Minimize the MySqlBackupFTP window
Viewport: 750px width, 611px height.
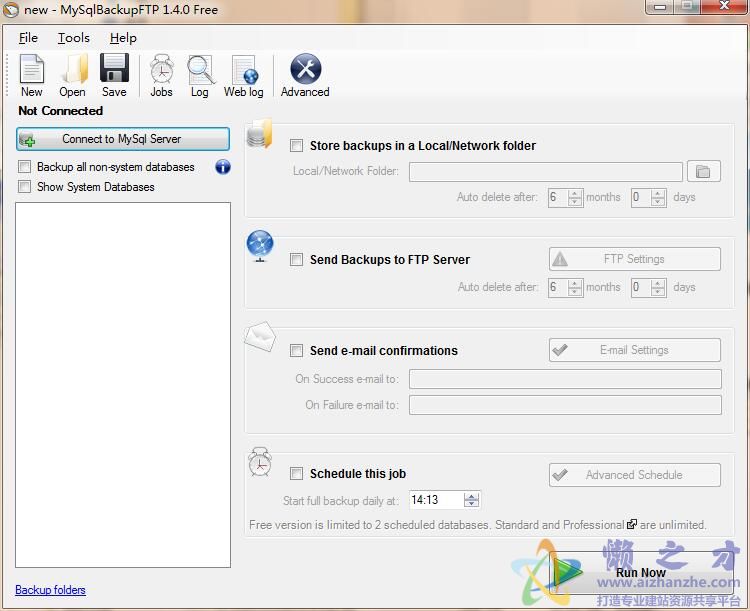[660, 6]
